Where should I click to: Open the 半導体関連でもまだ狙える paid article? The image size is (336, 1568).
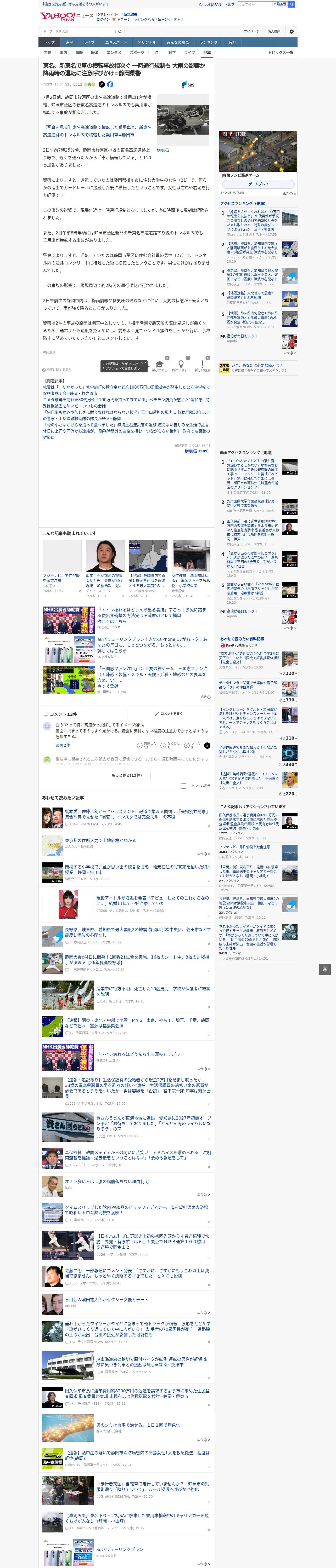point(248,750)
